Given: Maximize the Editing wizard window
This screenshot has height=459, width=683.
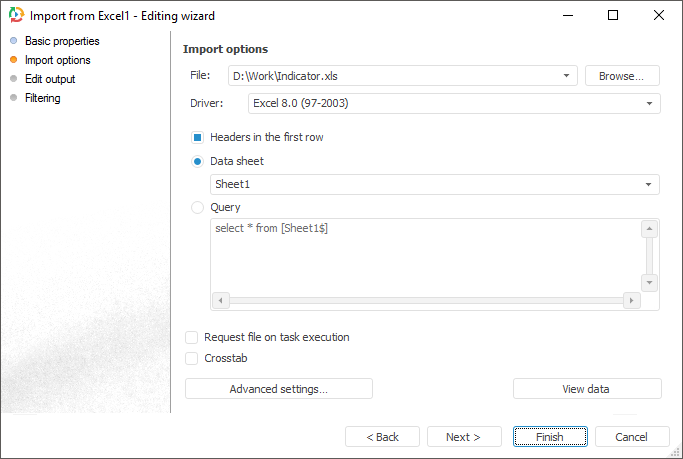Looking at the screenshot, I should point(613,15).
